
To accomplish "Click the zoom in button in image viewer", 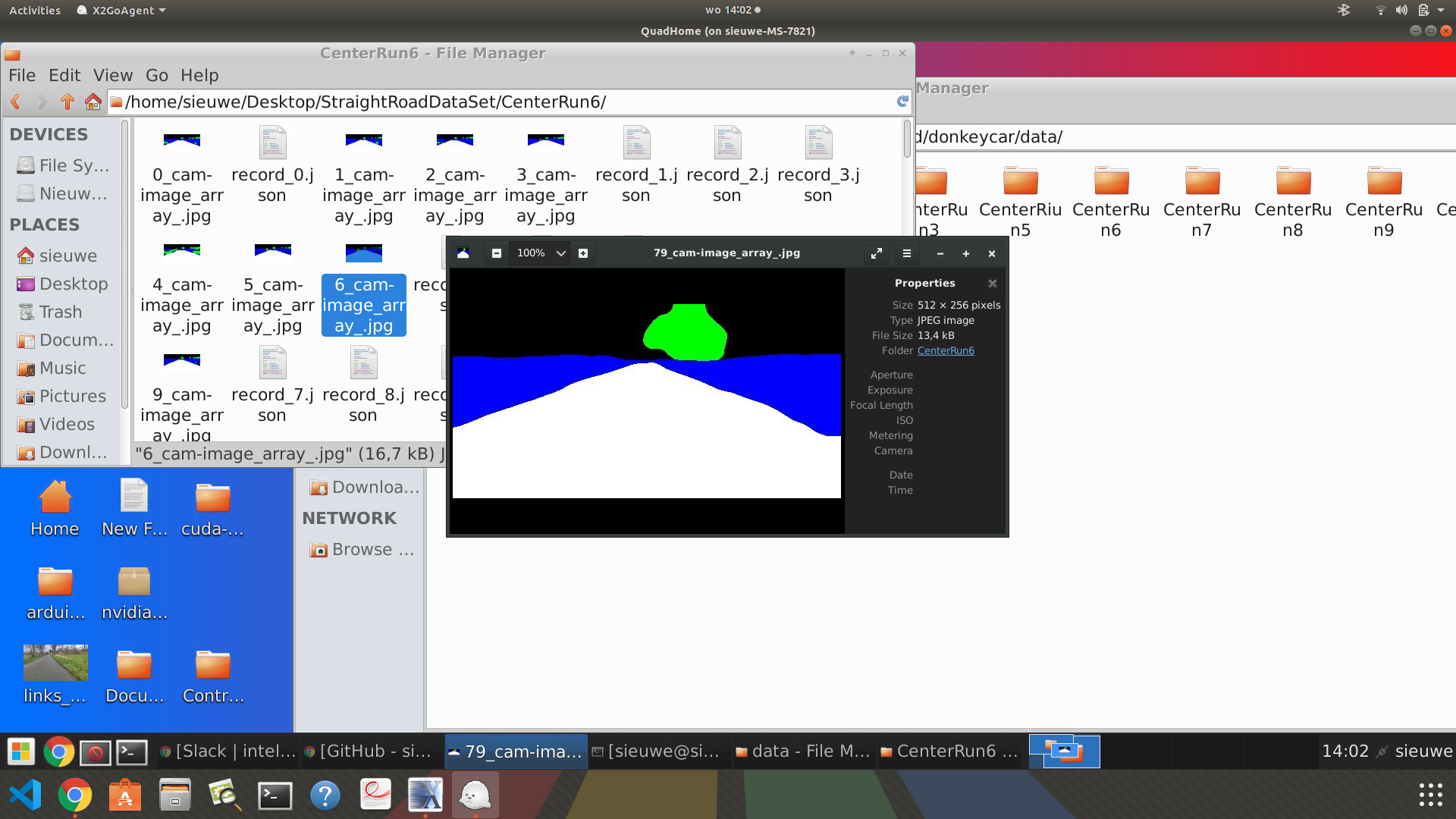I will (x=584, y=253).
